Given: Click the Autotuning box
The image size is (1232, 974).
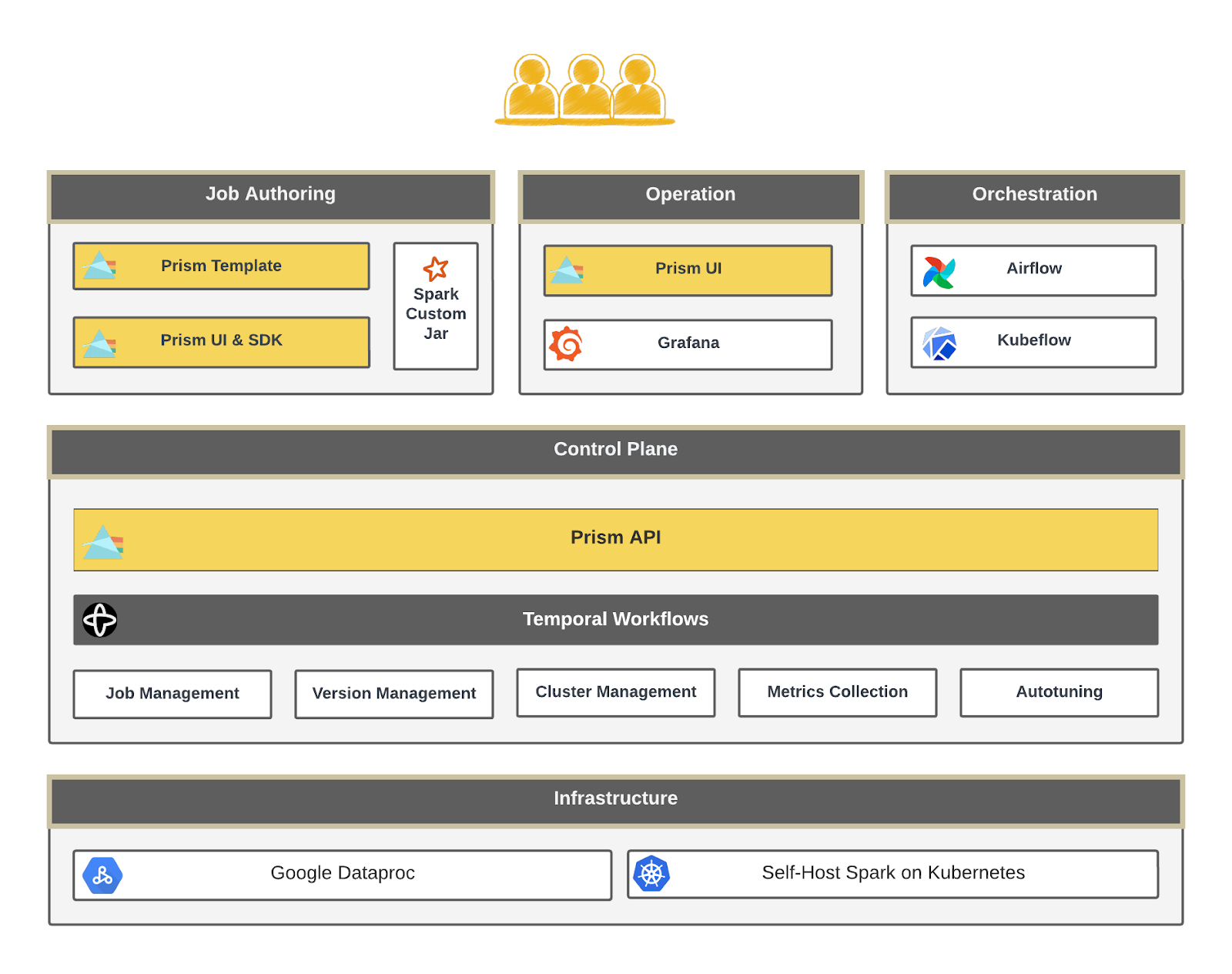Looking at the screenshot, I should pyautogui.click(x=1060, y=692).
